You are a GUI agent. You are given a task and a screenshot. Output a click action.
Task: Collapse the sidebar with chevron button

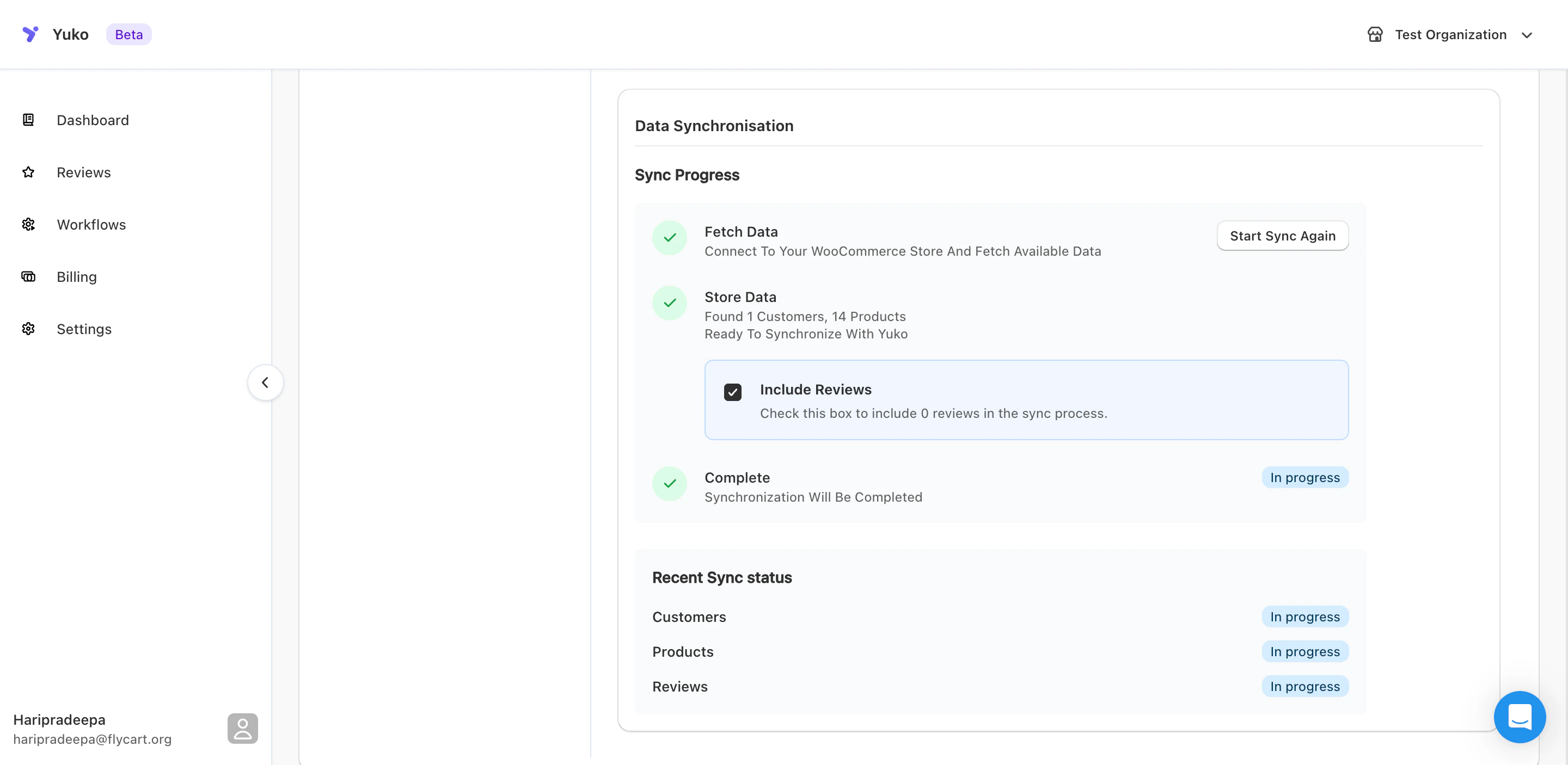tap(265, 382)
